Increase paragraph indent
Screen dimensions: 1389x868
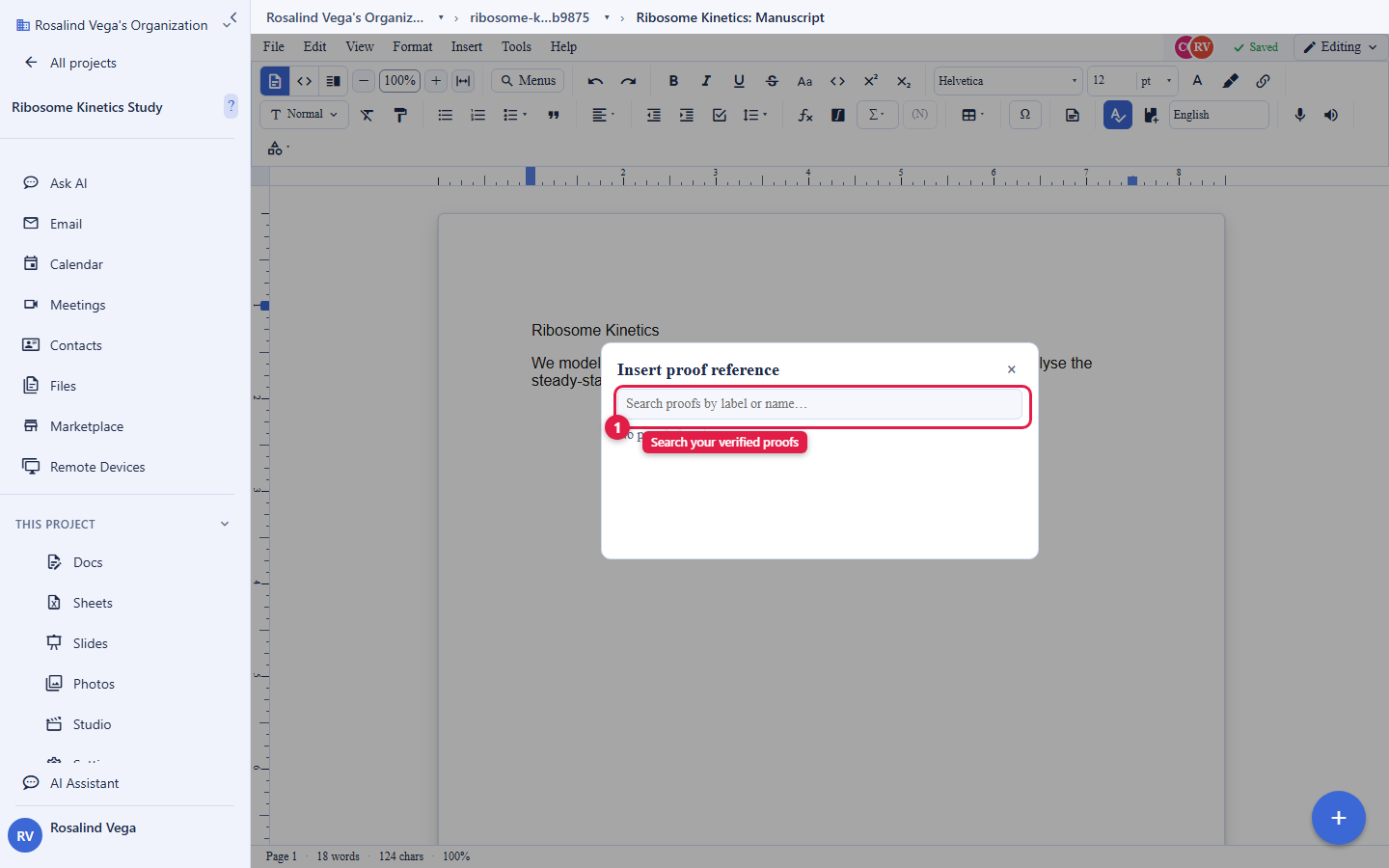click(686, 115)
